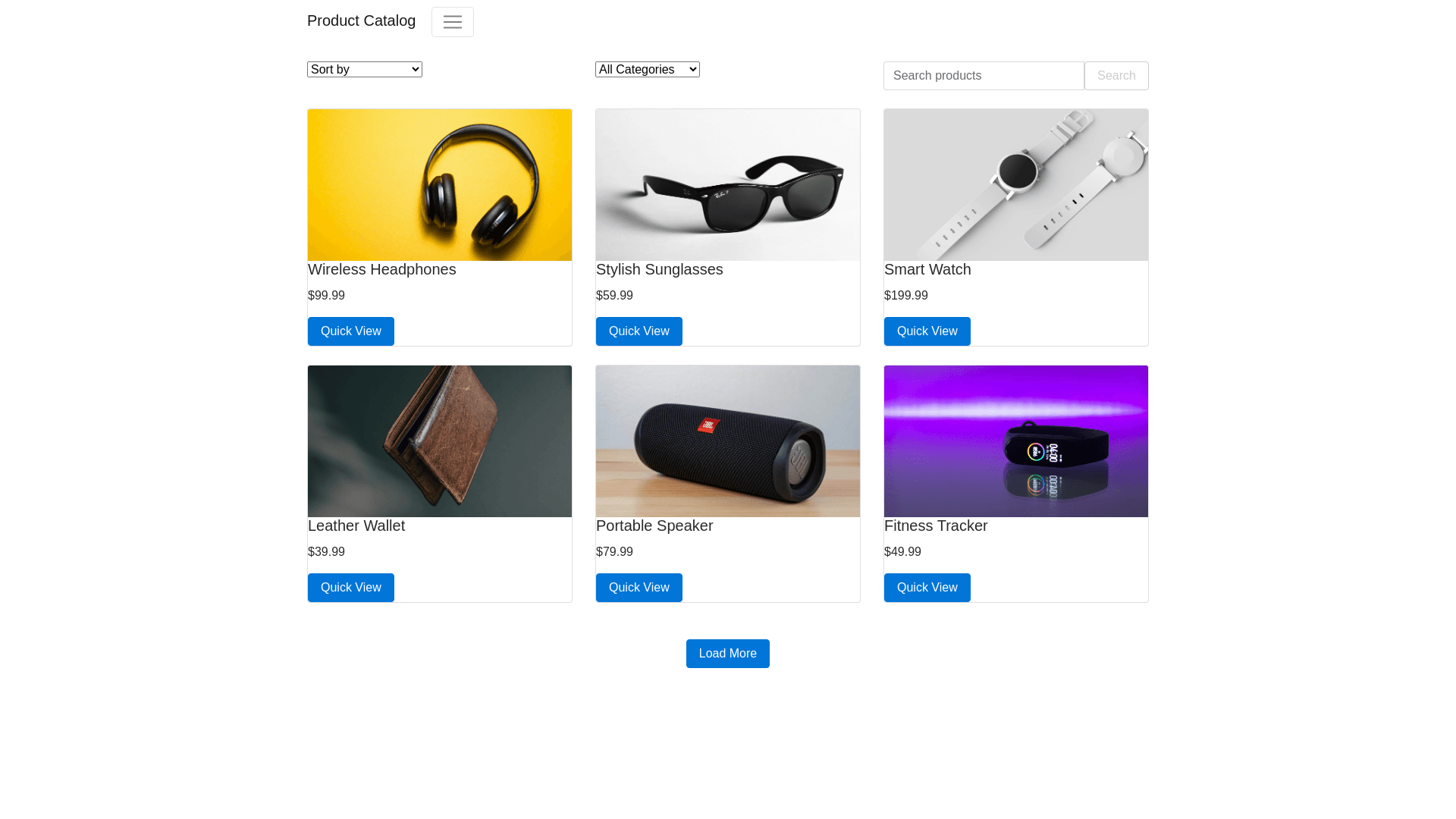Click the Smart Watch title
The height and width of the screenshot is (819, 1456).
click(927, 270)
